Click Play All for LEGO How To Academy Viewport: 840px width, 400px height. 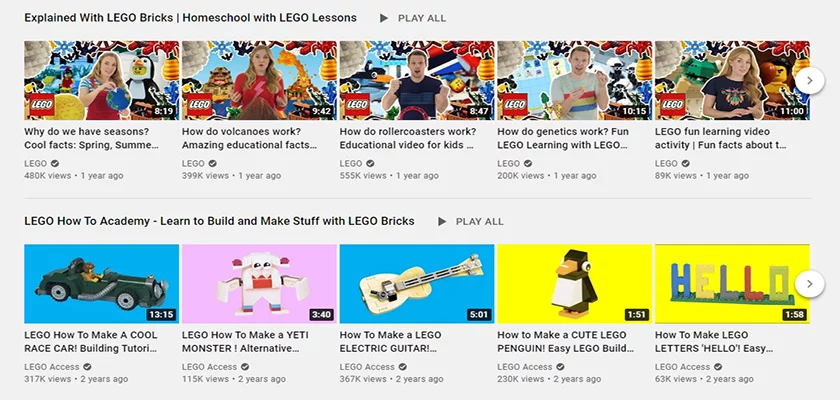click(470, 222)
